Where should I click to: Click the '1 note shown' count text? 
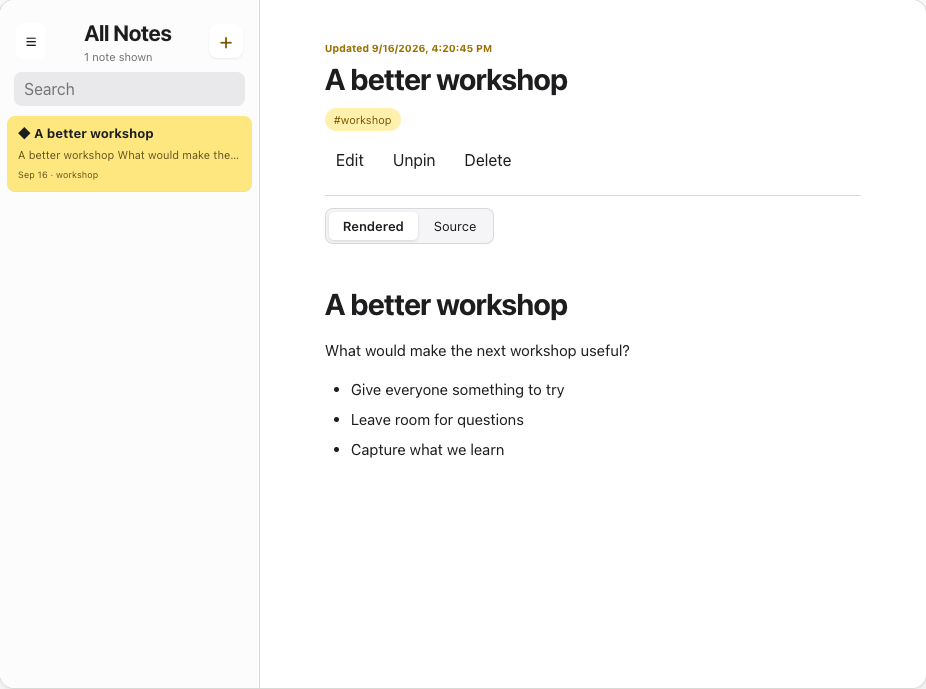pos(118,57)
